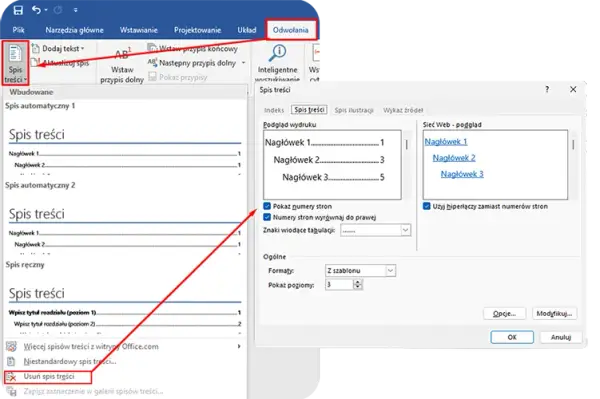
Task: Close the Spis treści dialog
Action: (573, 90)
